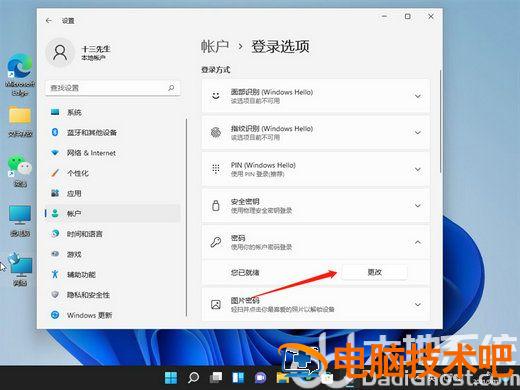Screen dimensions: 520x390
Task: Click the 游戏 controller icon
Action: click(x=55, y=254)
